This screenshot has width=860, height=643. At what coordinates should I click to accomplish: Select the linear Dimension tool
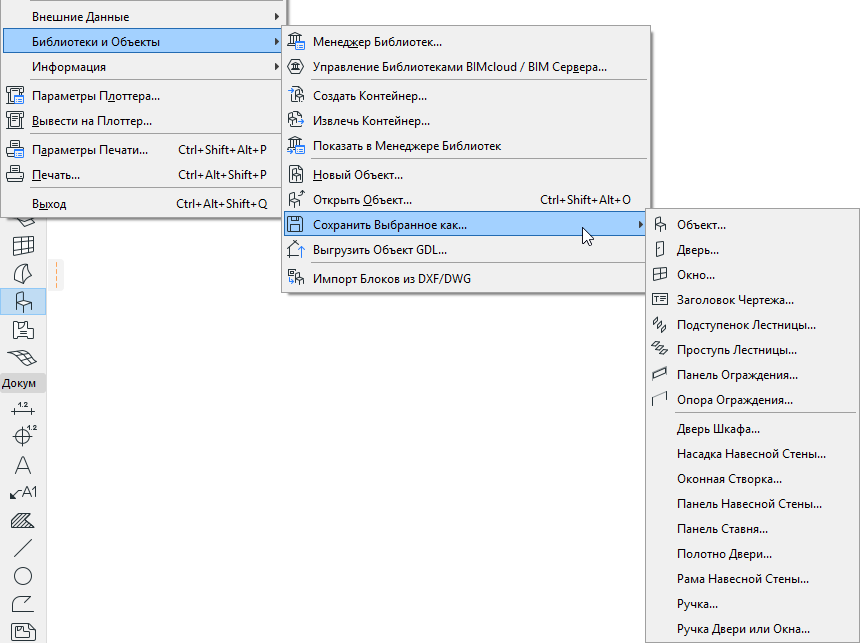pyautogui.click(x=23, y=409)
